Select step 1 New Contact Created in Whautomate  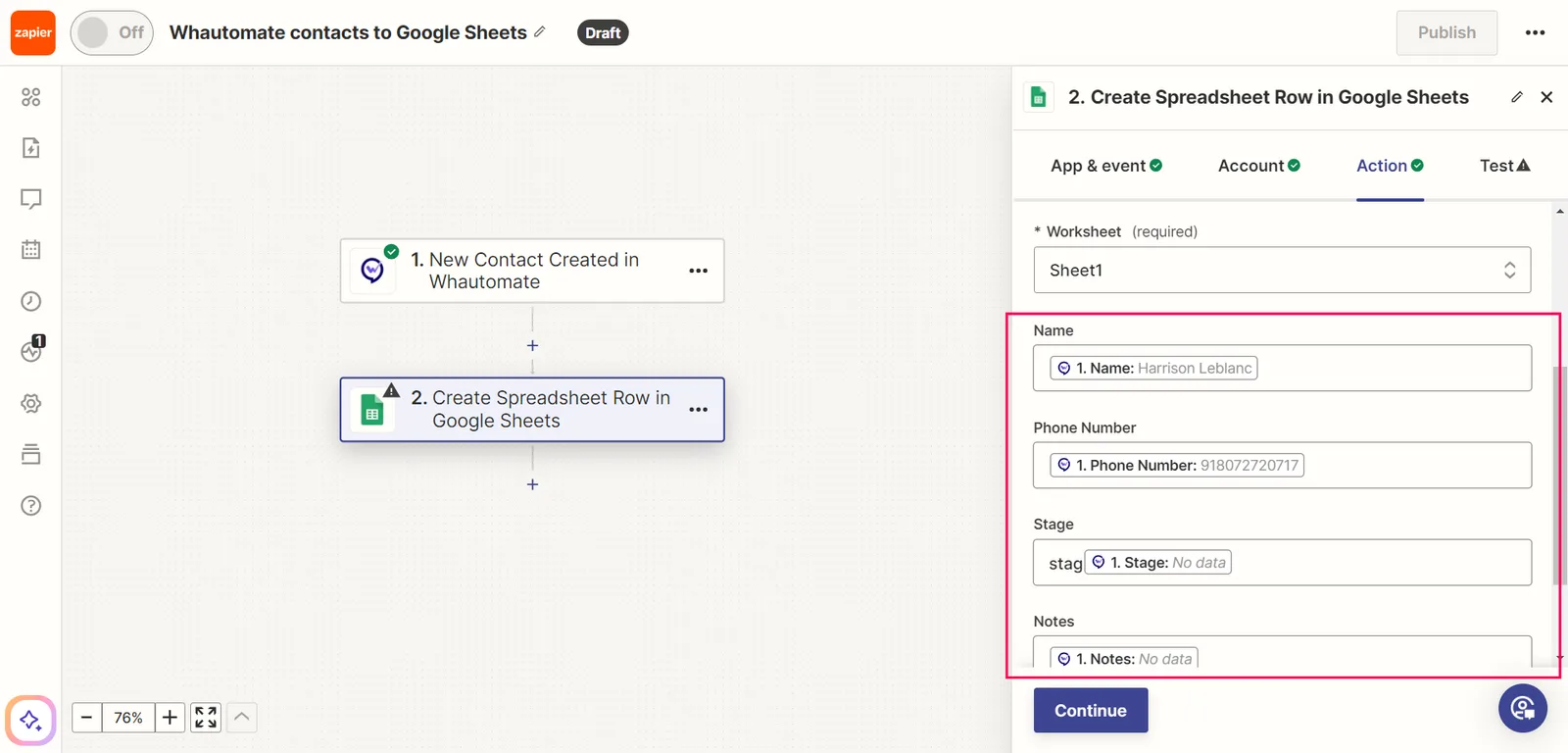(x=532, y=271)
